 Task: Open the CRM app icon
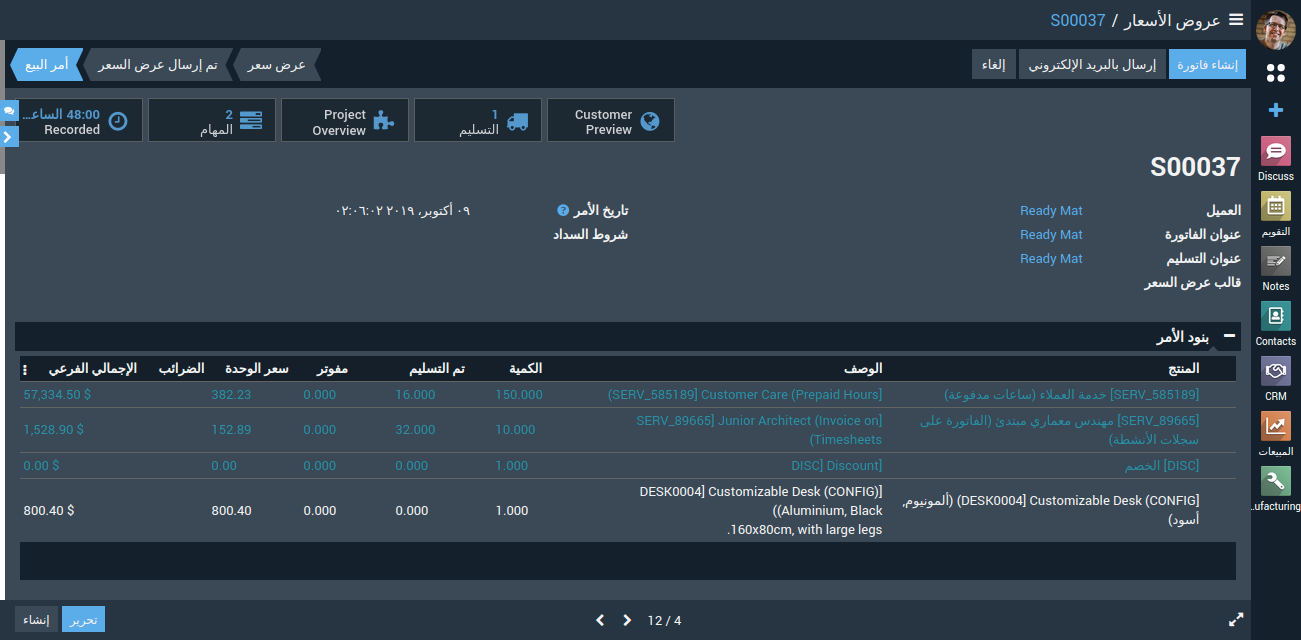pyautogui.click(x=1275, y=372)
